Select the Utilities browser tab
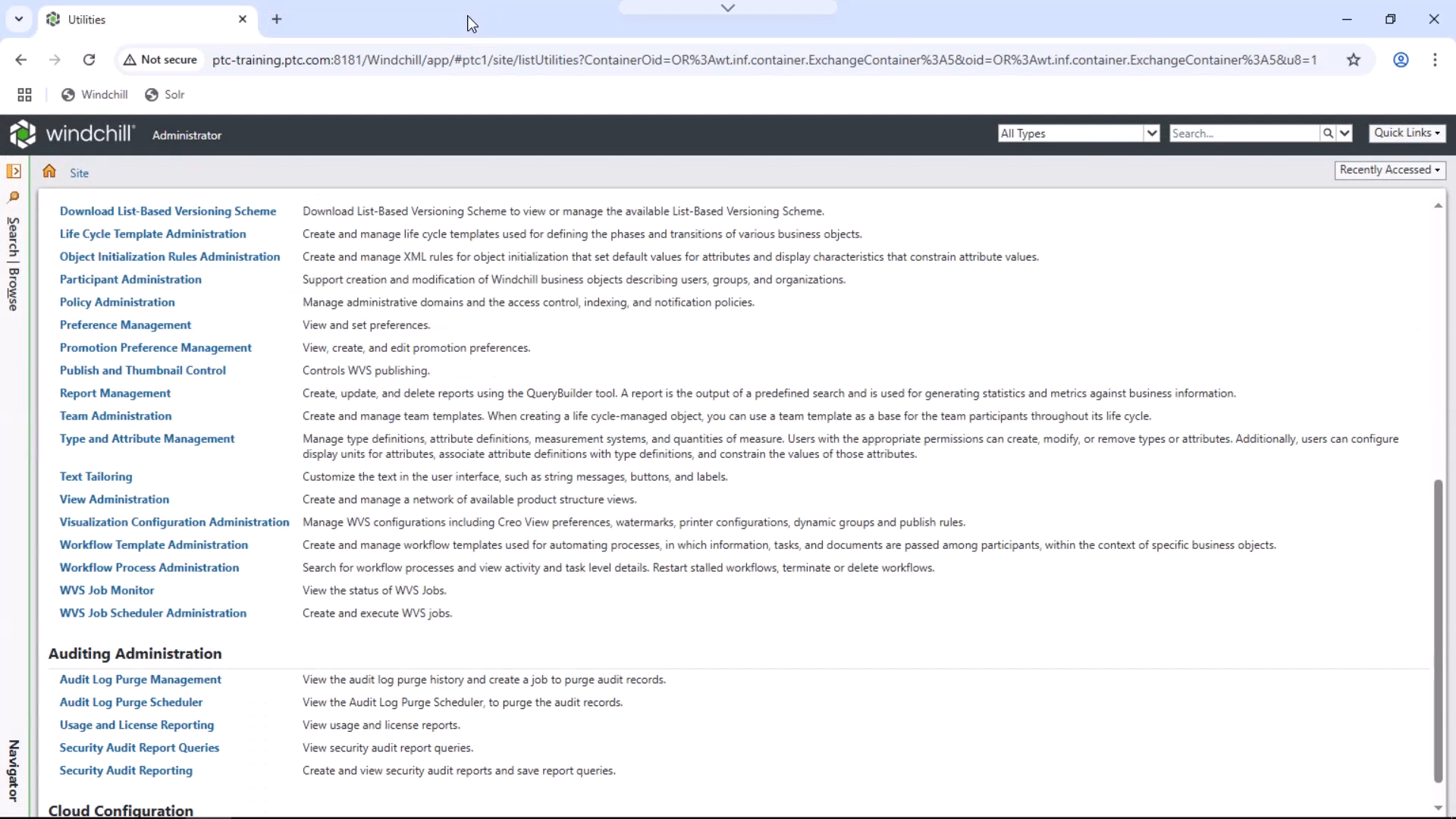The image size is (1456, 819). click(148, 20)
